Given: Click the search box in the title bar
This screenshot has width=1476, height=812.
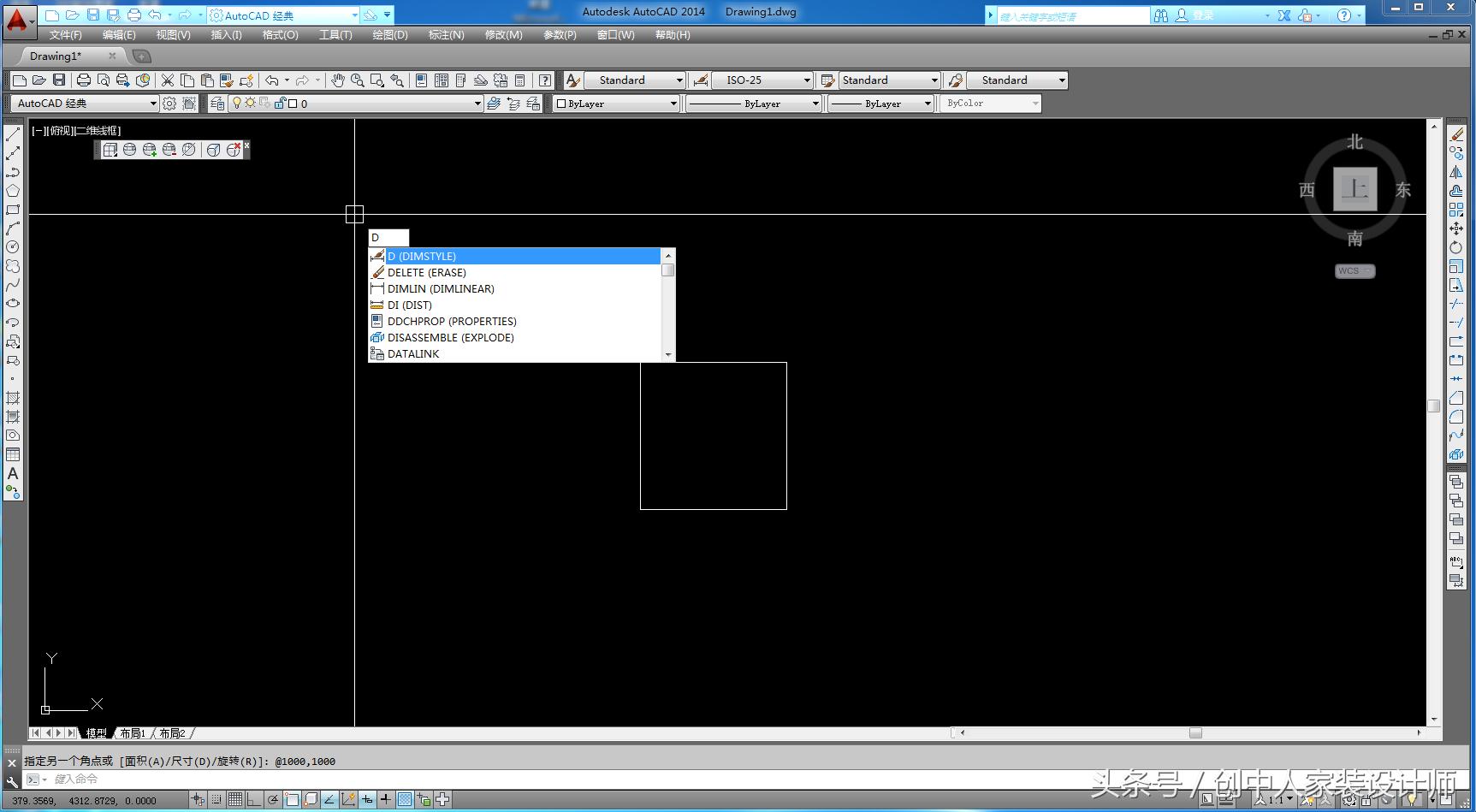Looking at the screenshot, I should (x=1073, y=15).
